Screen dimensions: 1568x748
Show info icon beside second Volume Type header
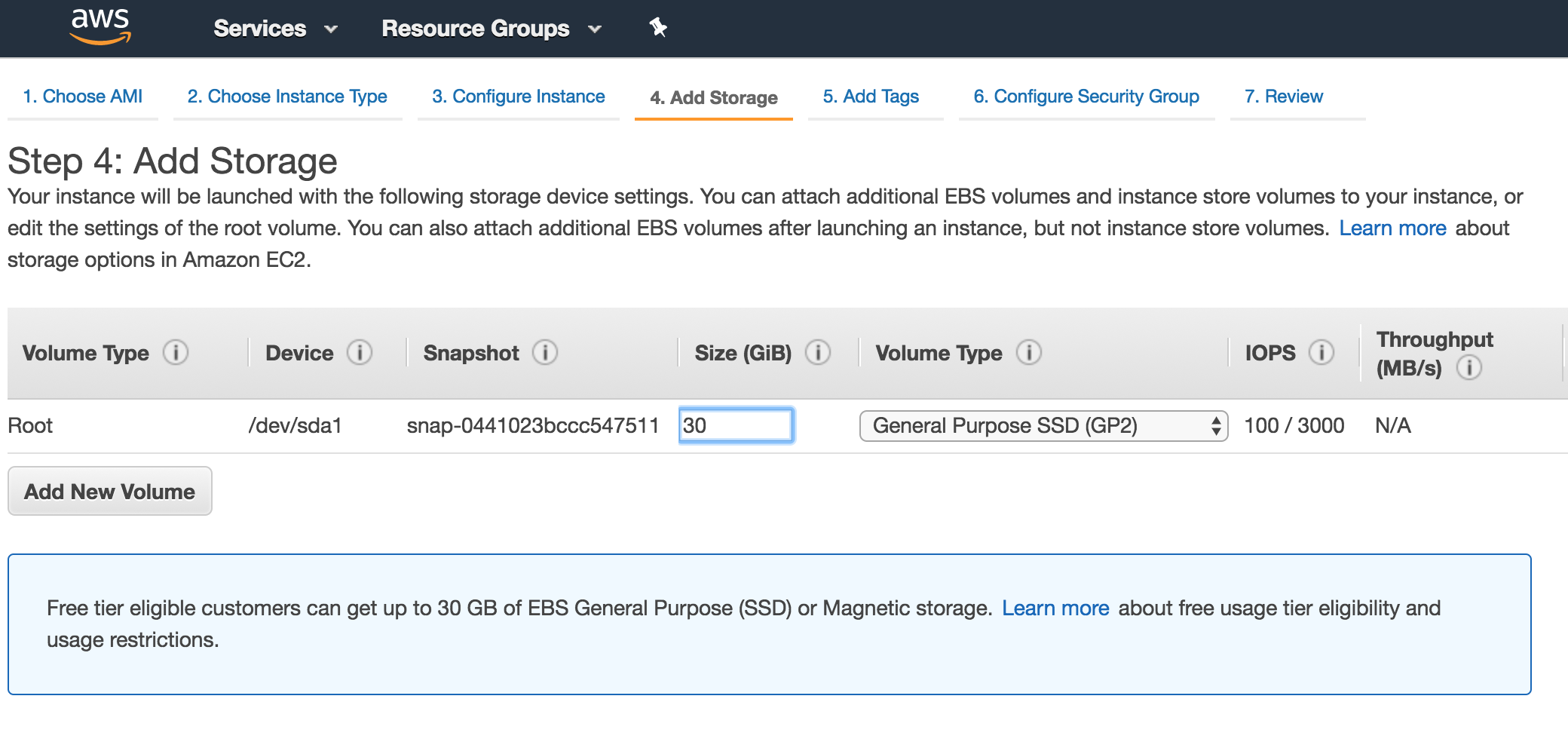click(x=1029, y=352)
